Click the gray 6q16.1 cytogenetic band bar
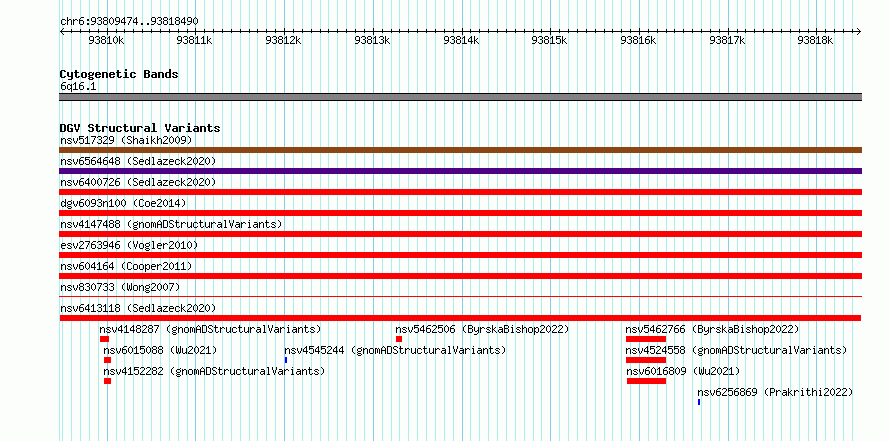The image size is (890, 441). (x=460, y=97)
